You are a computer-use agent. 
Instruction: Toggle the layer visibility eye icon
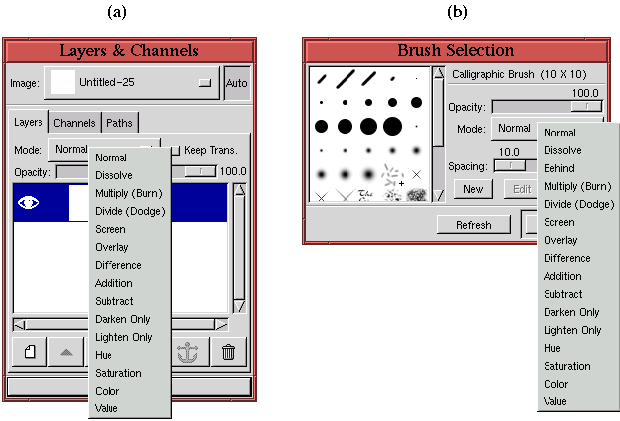[29, 202]
